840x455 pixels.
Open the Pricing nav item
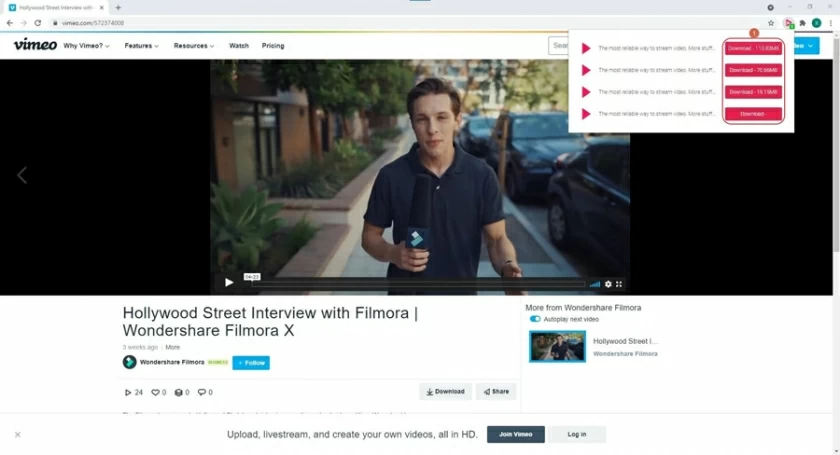(273, 46)
